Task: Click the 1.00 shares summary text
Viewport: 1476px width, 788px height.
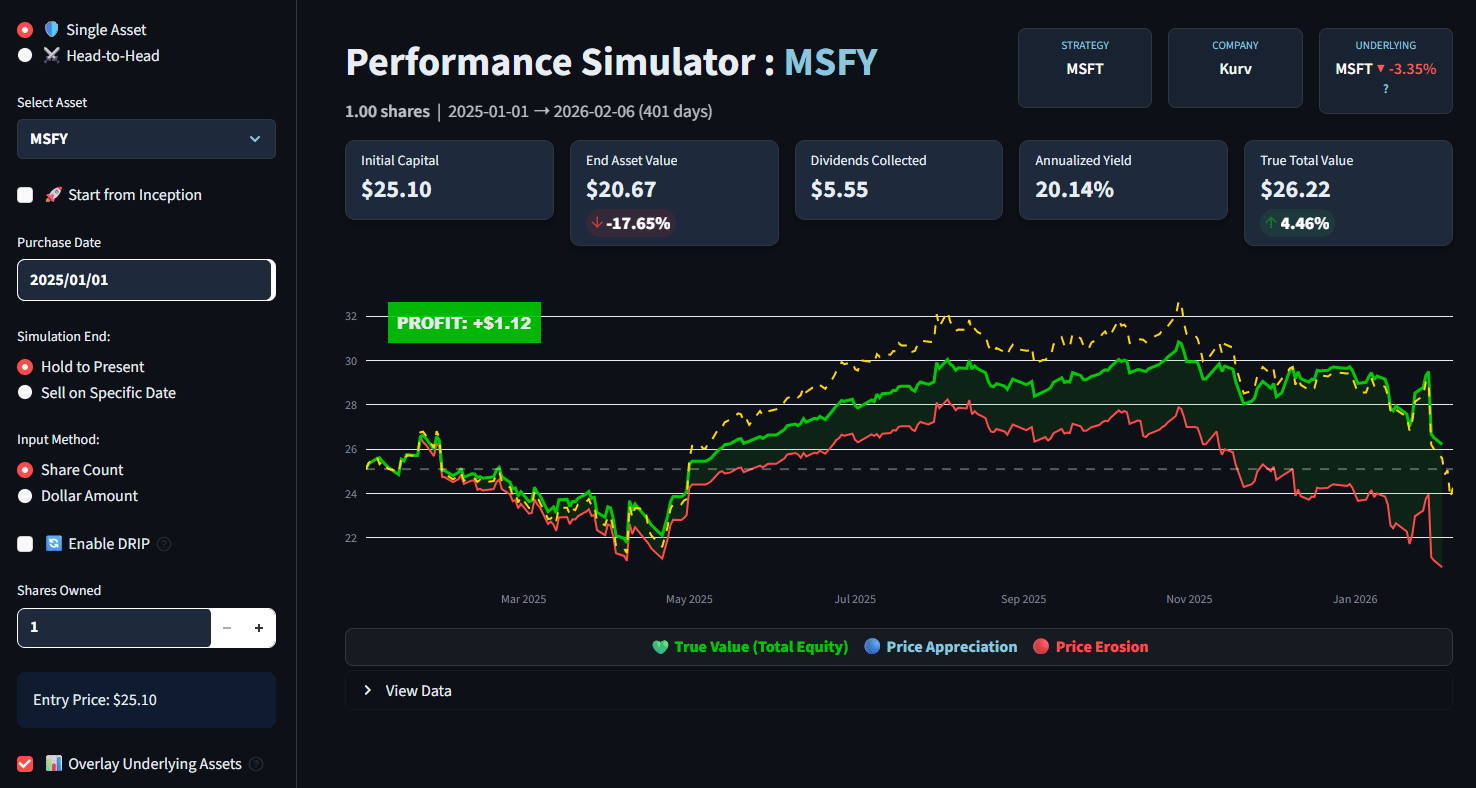Action: [x=387, y=112]
